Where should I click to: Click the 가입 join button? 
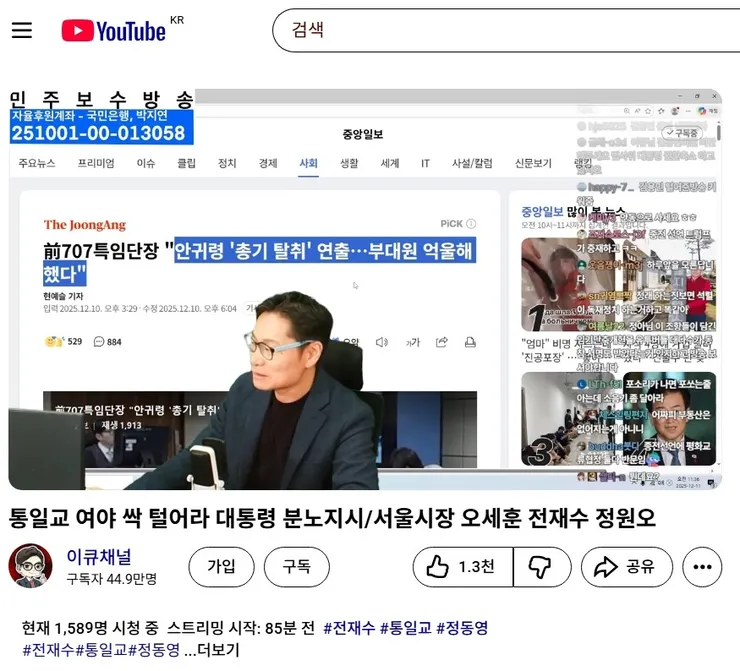(221, 566)
